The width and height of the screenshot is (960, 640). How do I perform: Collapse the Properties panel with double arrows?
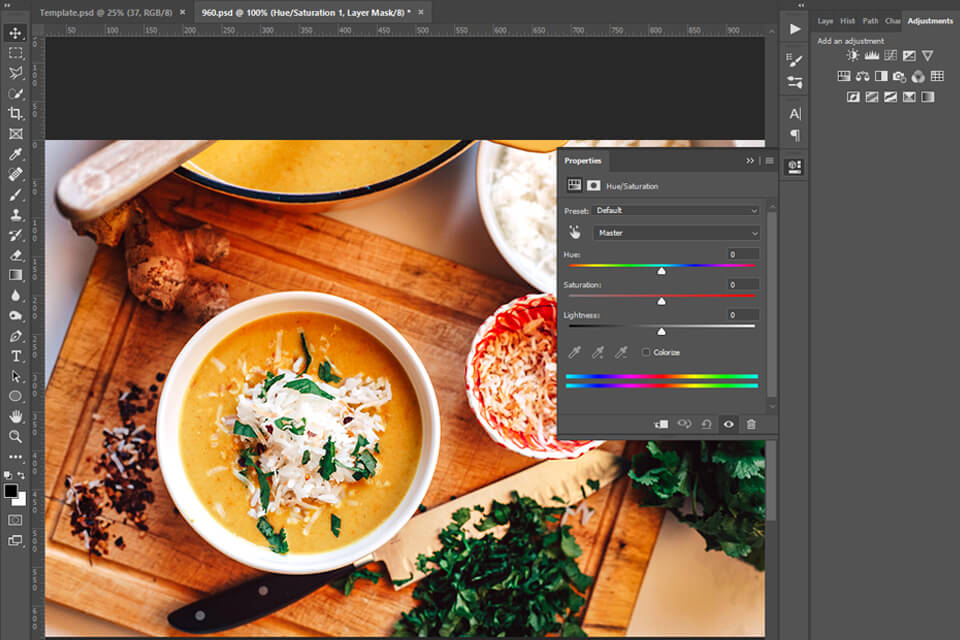point(749,160)
